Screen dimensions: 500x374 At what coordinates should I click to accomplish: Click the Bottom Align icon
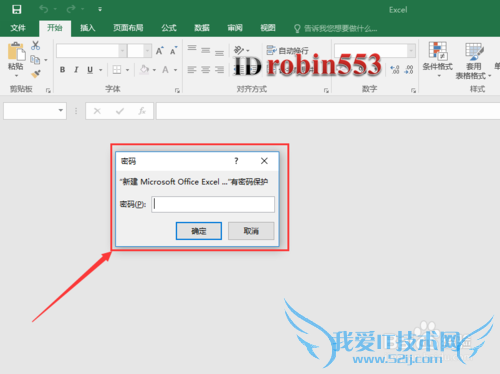pyautogui.click(x=219, y=52)
